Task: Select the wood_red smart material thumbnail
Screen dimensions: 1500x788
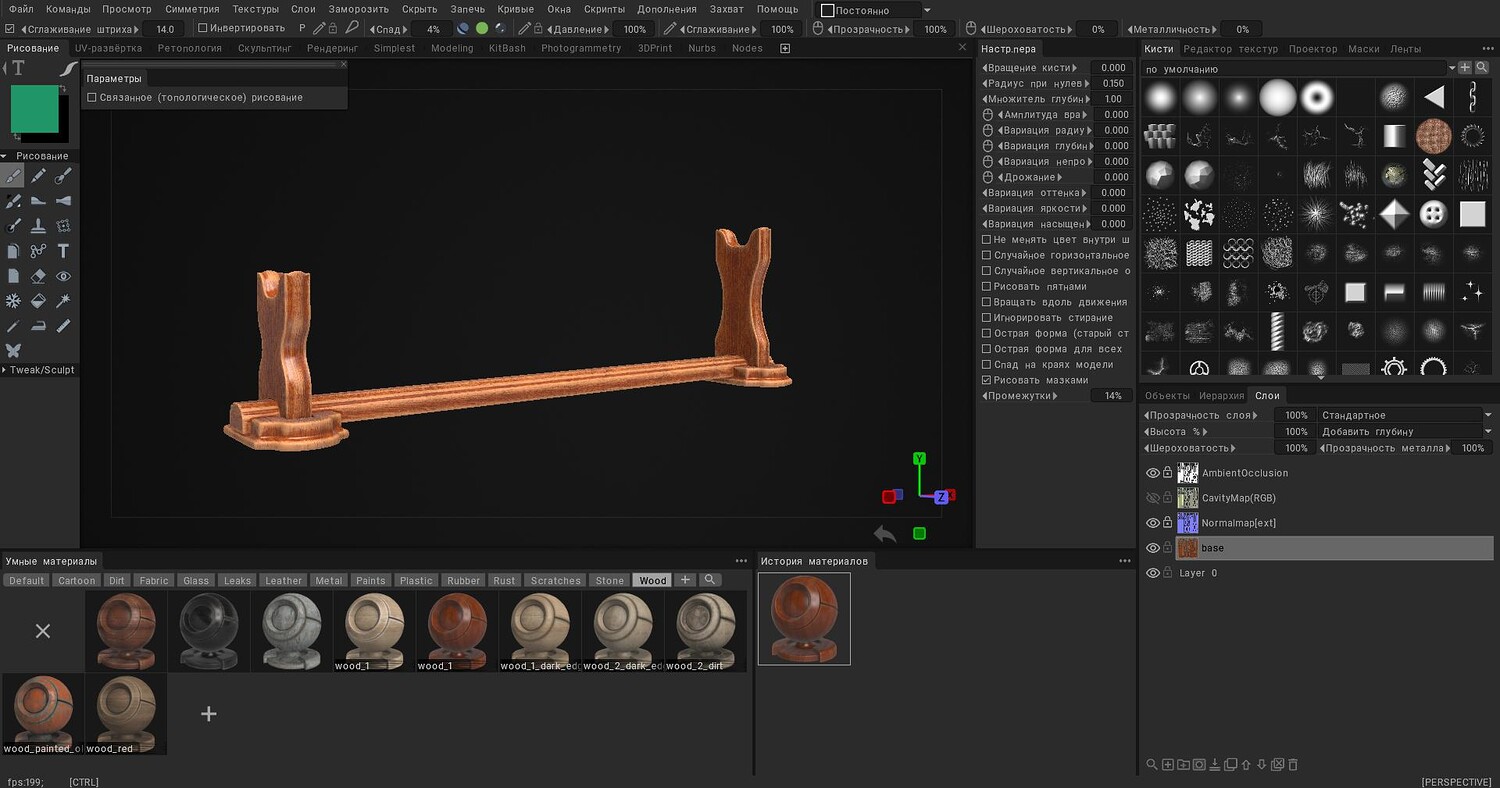Action: 125,713
